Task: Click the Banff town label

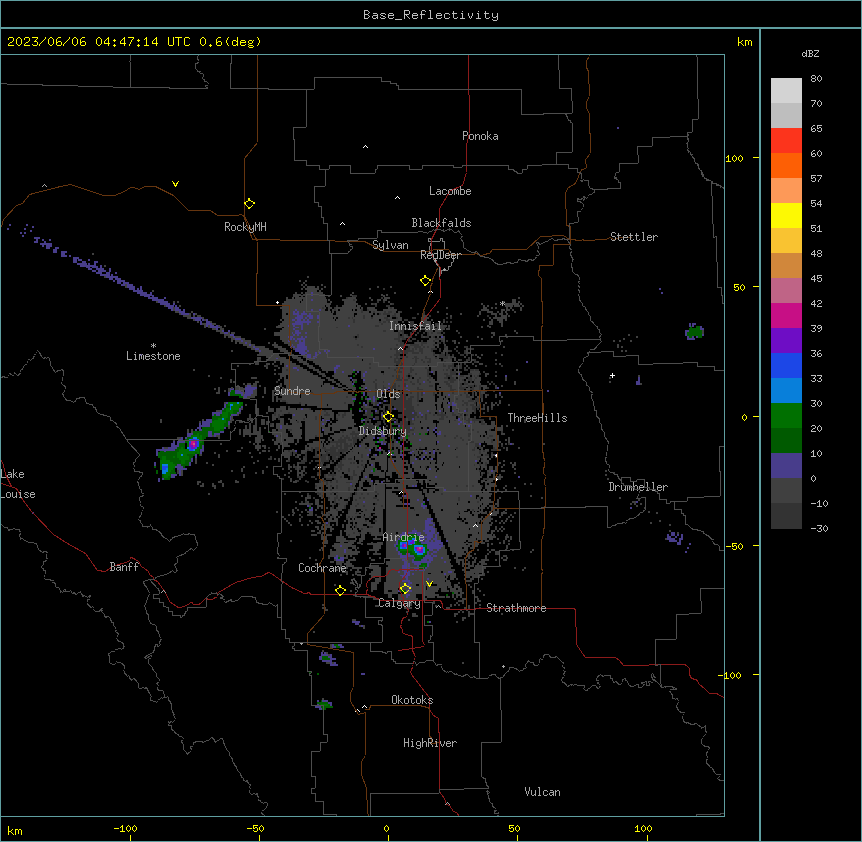Action: click(x=124, y=567)
